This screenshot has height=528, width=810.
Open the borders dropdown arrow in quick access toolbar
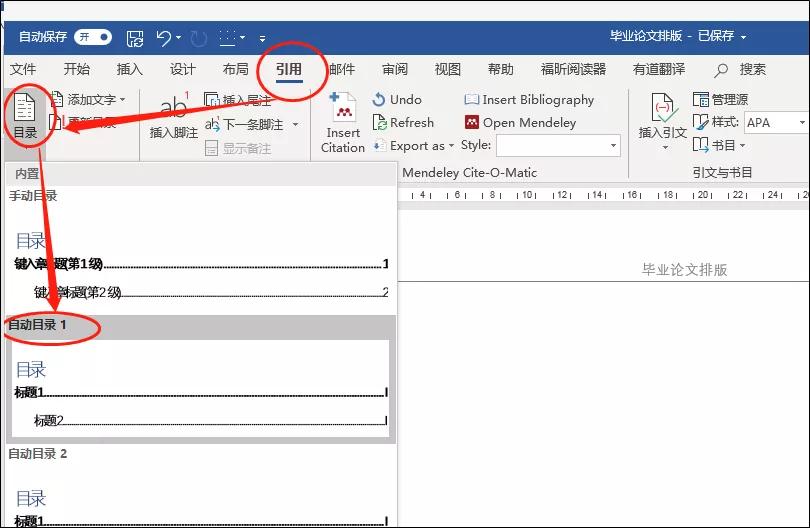tap(242, 38)
